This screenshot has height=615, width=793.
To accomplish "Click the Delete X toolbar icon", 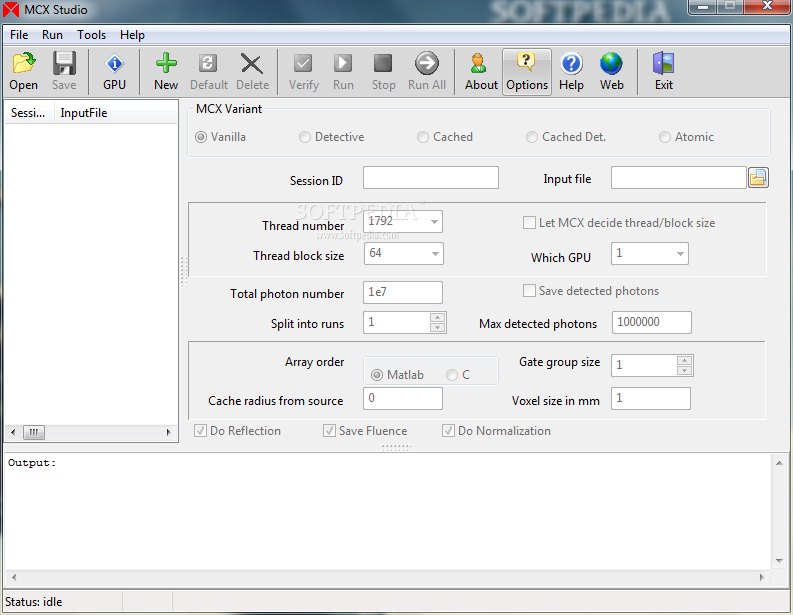I will click(252, 71).
